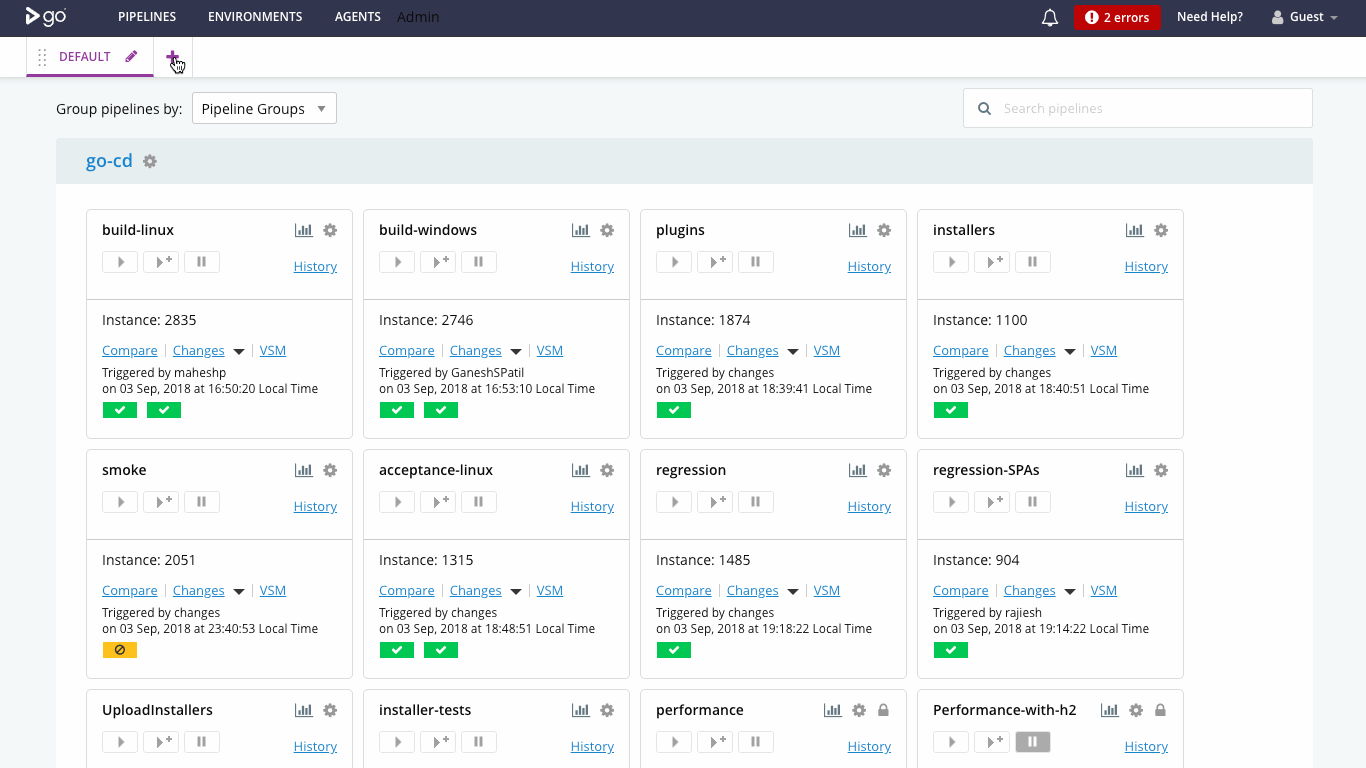Unpause the Performance-with-h2 pipeline
Screen dimensions: 1366x768
pyautogui.click(x=1033, y=742)
